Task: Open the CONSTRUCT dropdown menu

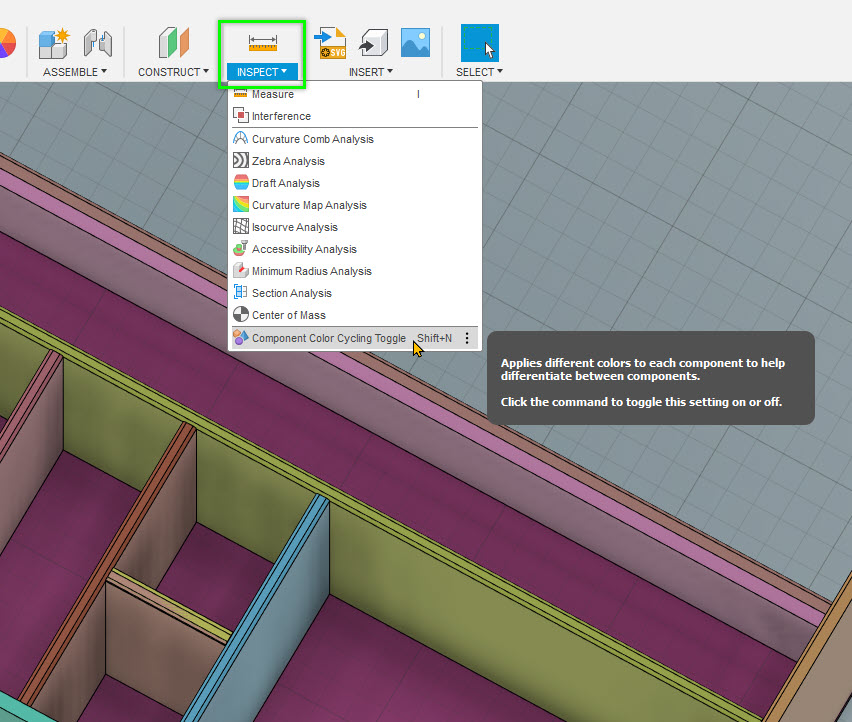Action: point(173,72)
